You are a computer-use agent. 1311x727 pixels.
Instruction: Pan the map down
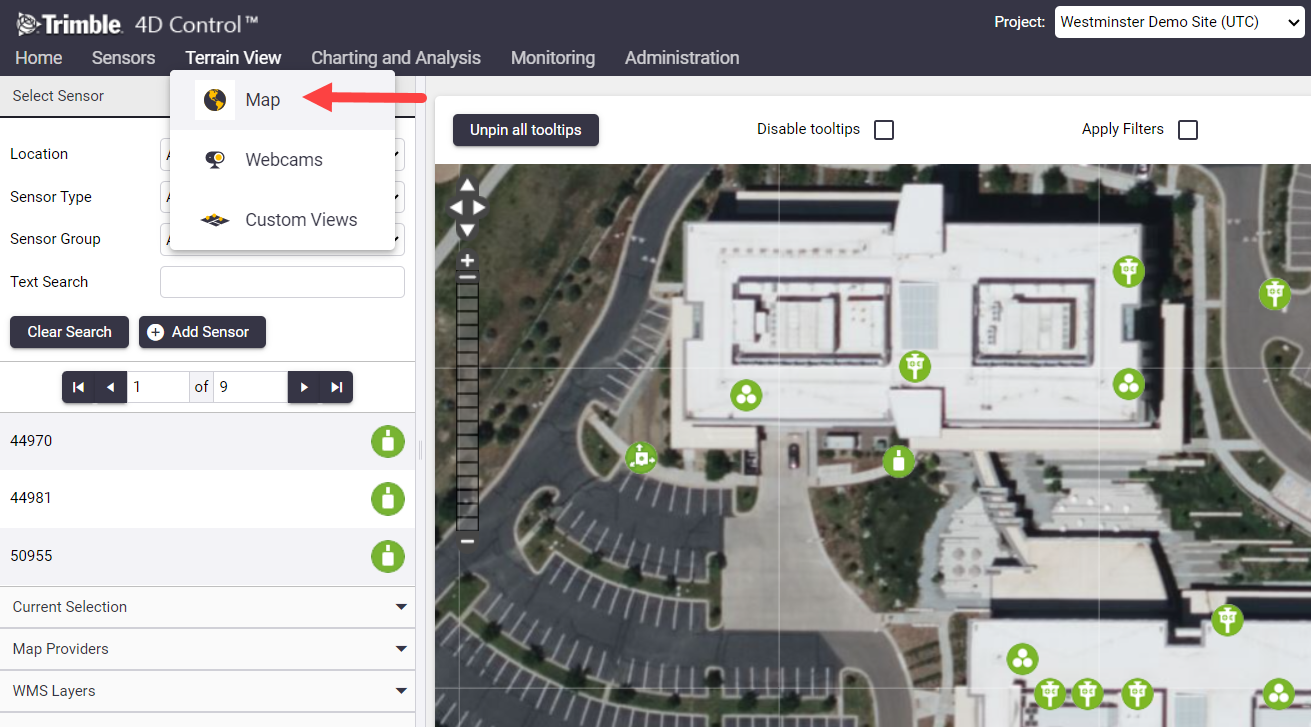(467, 229)
